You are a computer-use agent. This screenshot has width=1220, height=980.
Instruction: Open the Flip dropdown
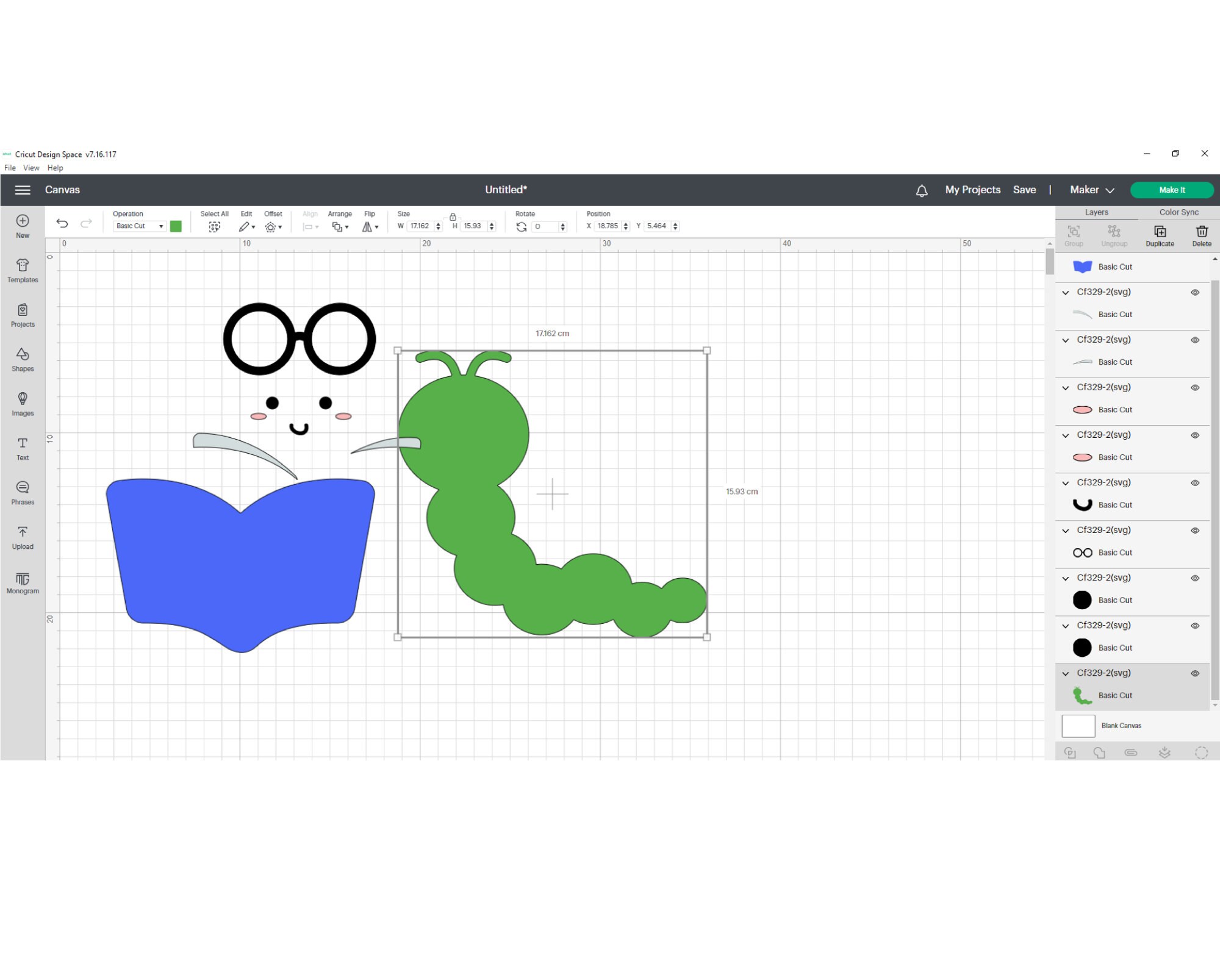coord(370,227)
